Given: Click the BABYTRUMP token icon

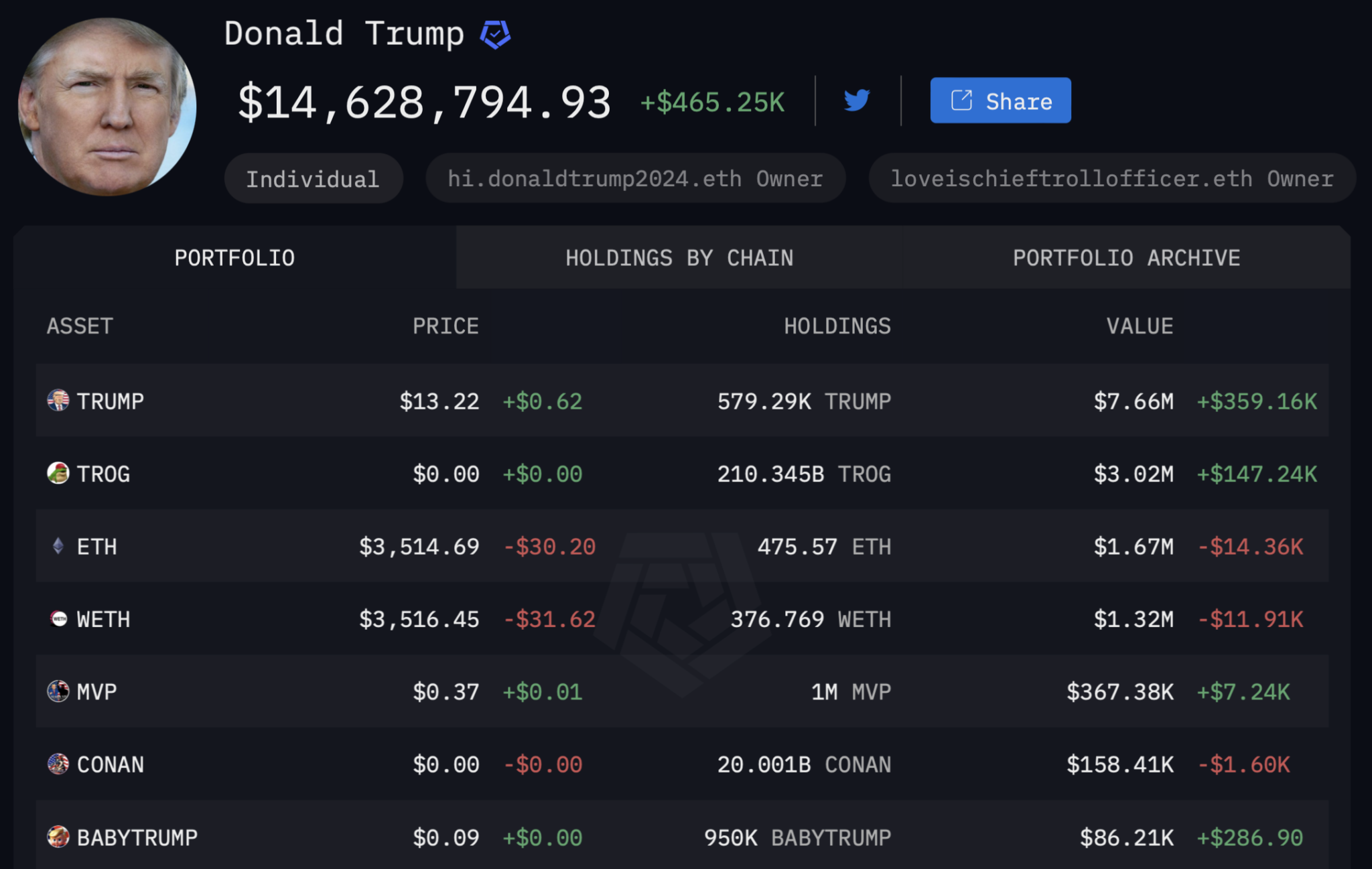Looking at the screenshot, I should (x=58, y=836).
